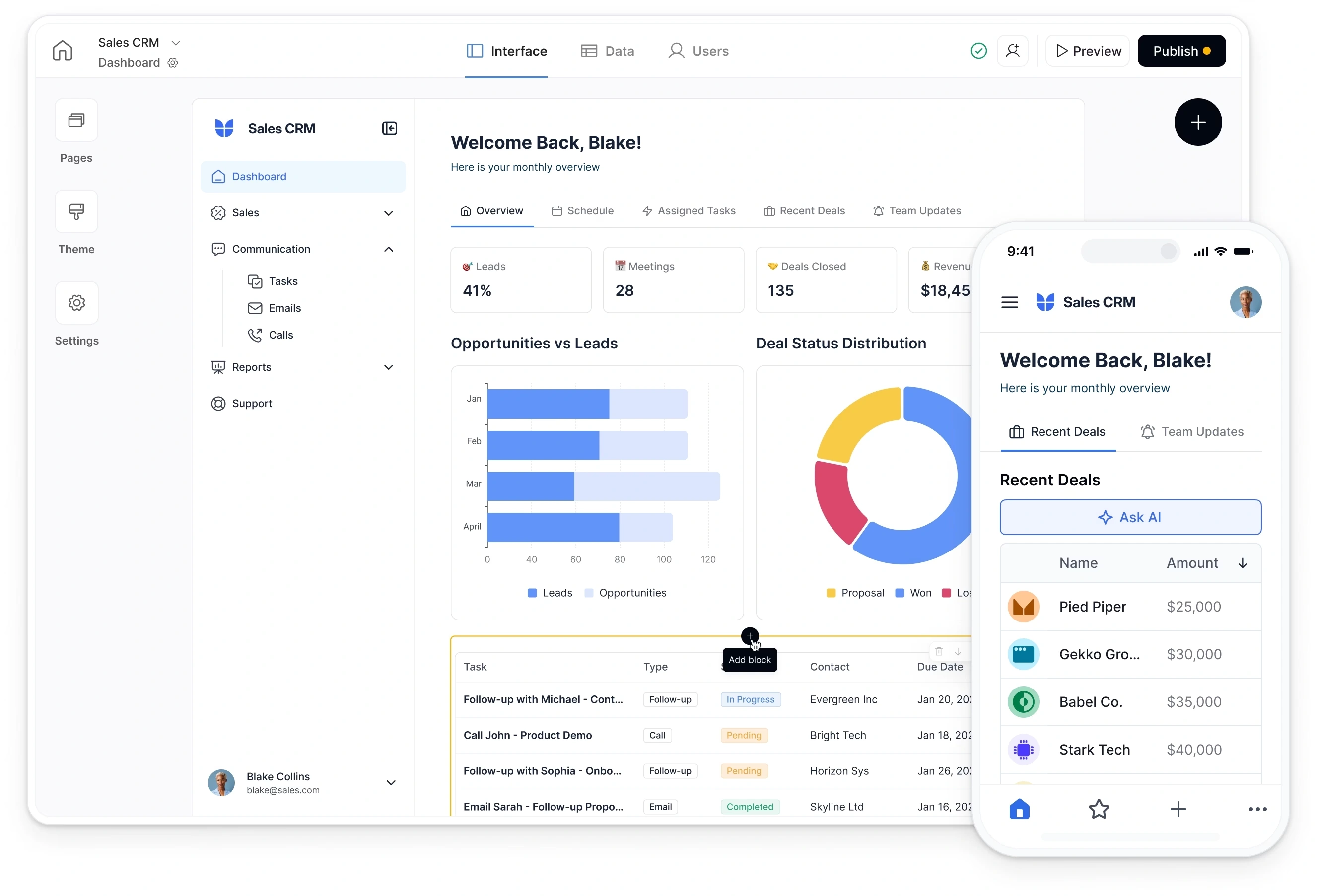Open Tasks under Communication
Viewport: 1317px width, 896px height.
click(x=273, y=281)
